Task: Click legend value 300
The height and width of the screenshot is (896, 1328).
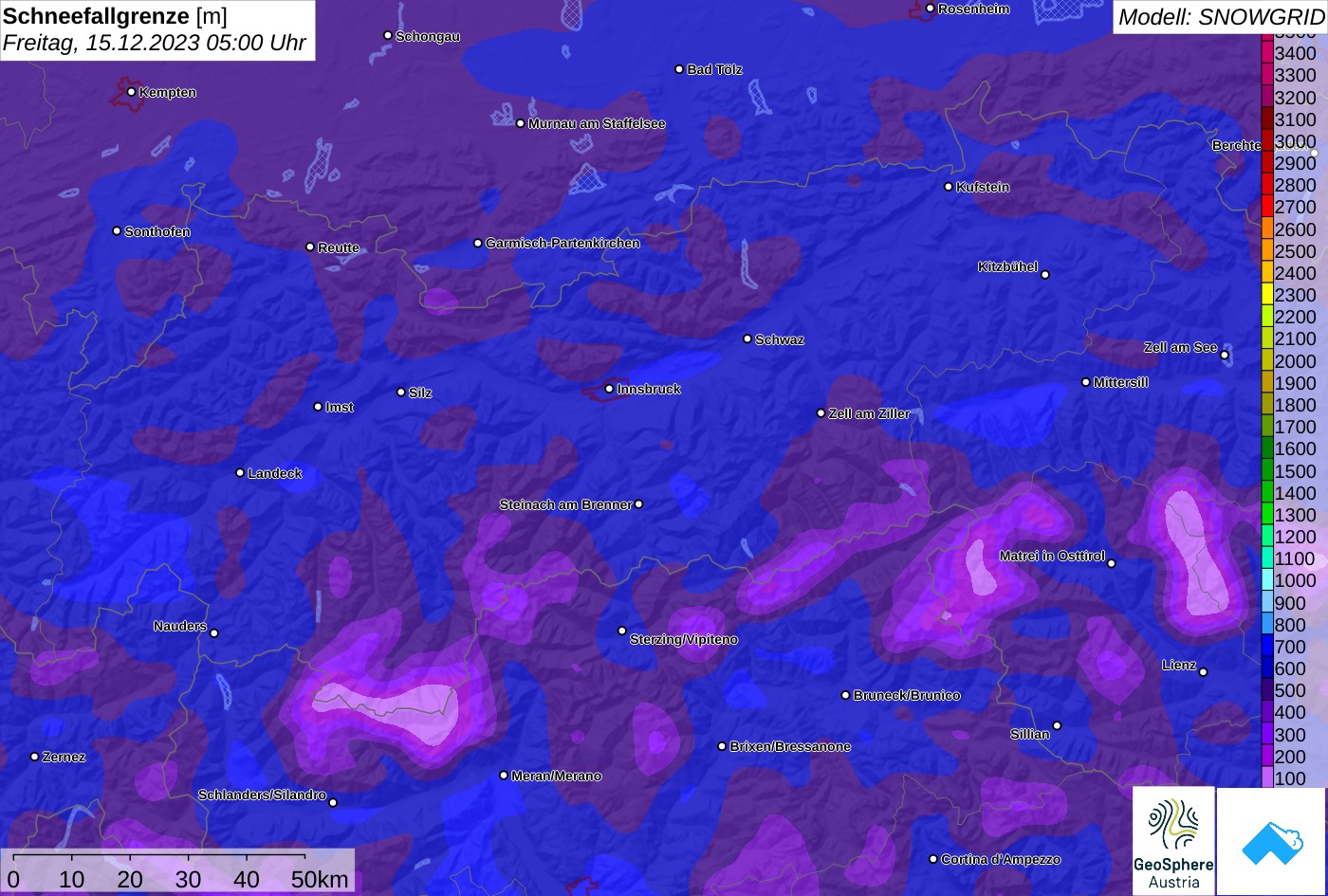Action: 1290,735
